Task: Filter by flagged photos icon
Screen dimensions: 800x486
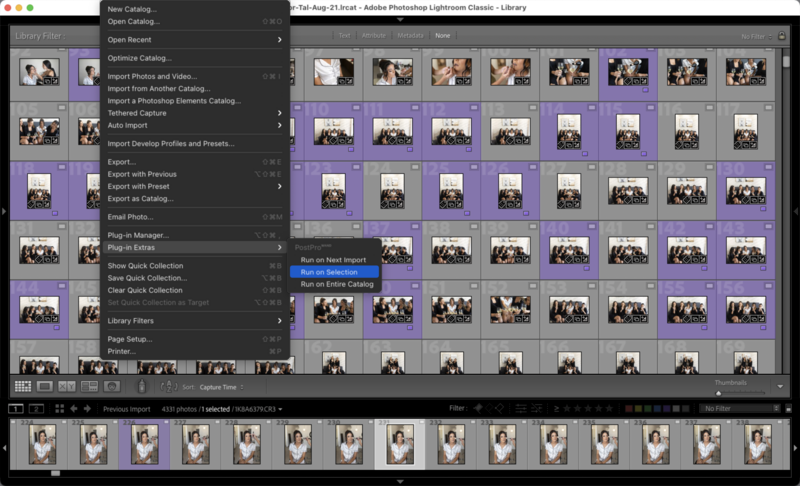Action: [478, 408]
